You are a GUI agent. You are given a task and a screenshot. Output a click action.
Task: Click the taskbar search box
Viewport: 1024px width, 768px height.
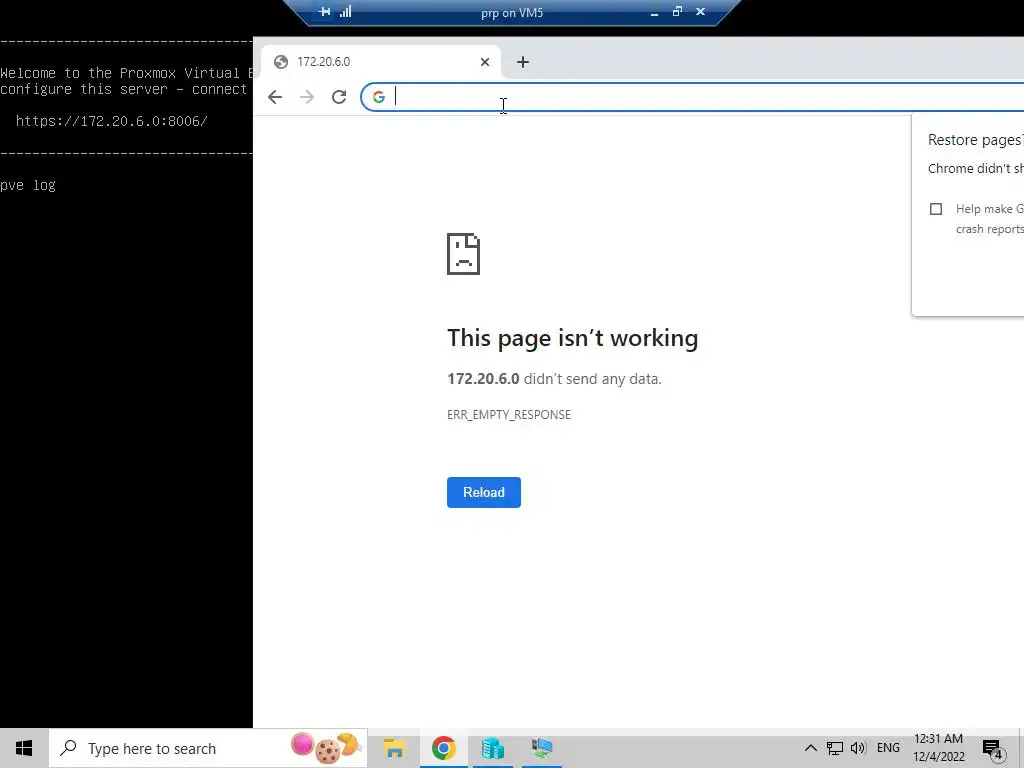tap(208, 748)
